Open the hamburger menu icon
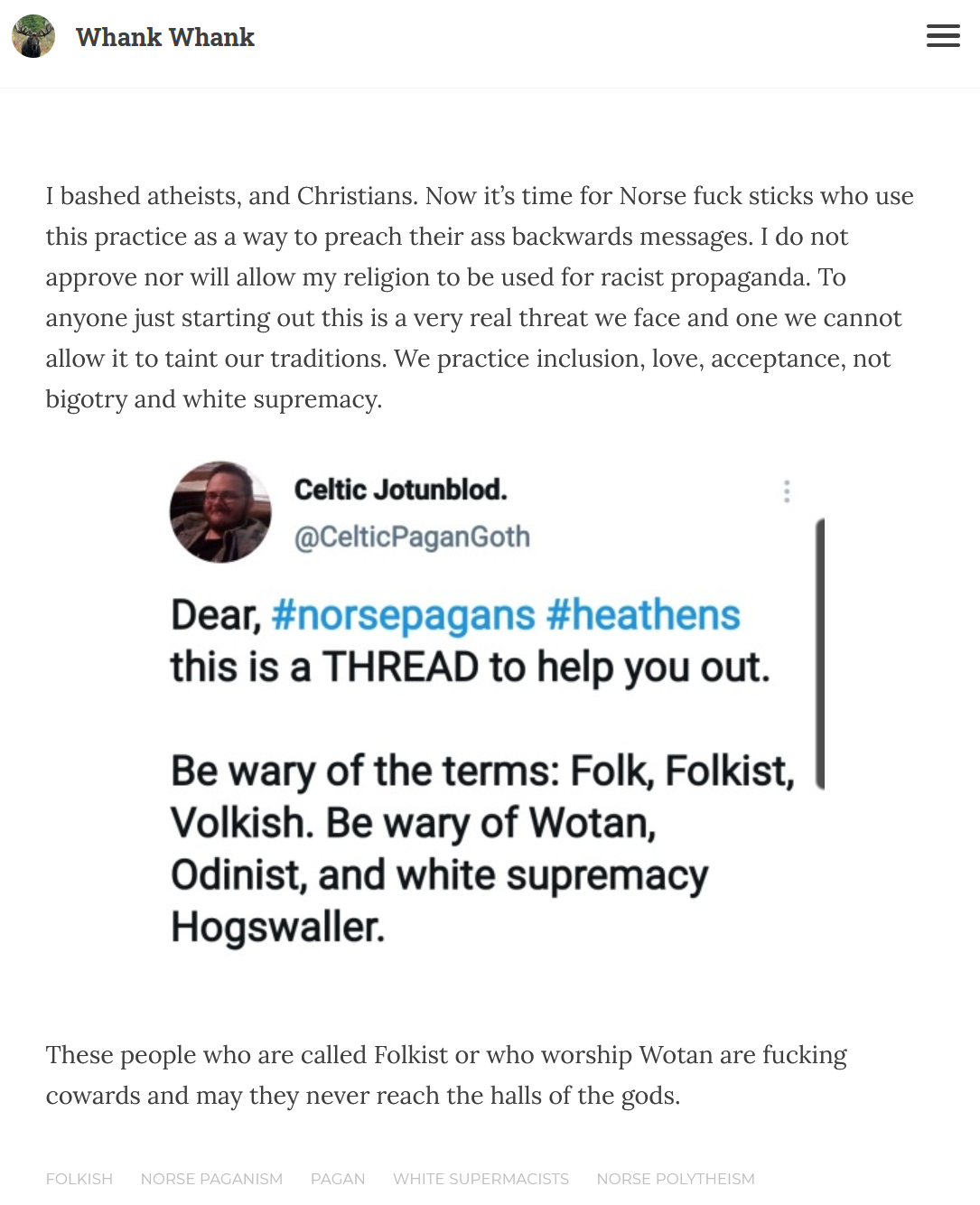The image size is (980, 1205). point(943,36)
